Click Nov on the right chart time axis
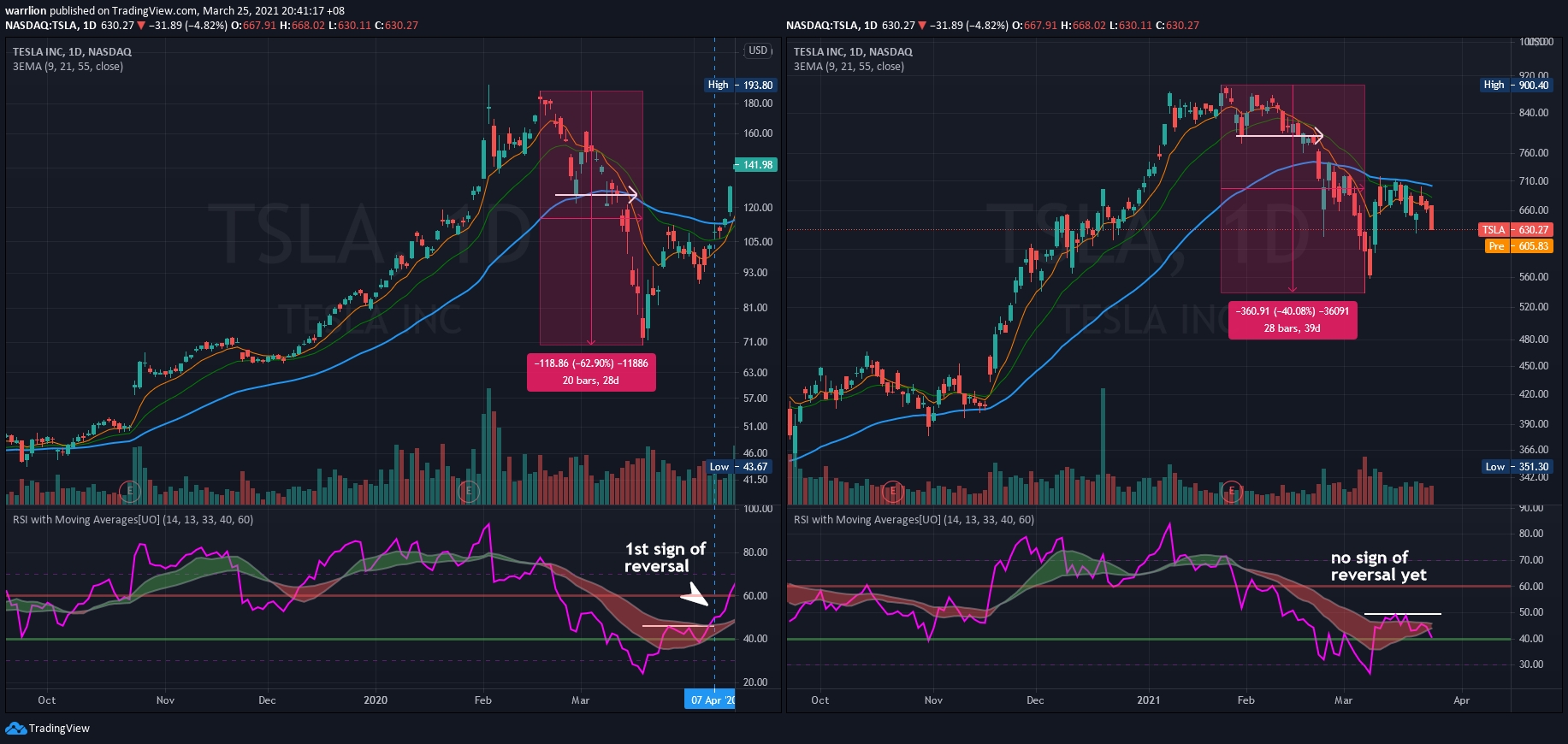The height and width of the screenshot is (744, 1568). 933,700
